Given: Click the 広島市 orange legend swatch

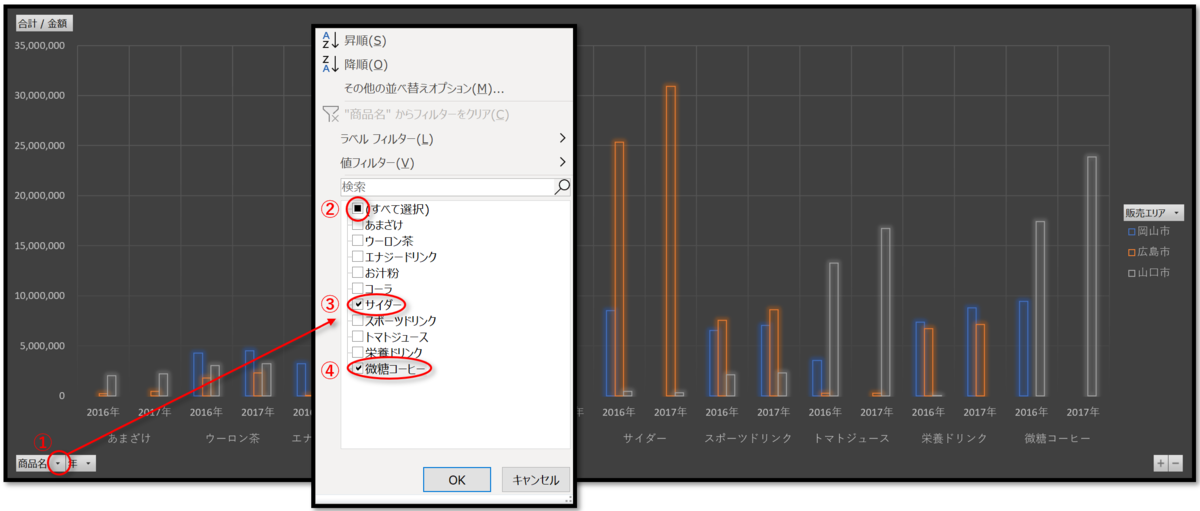Looking at the screenshot, I should [1131, 252].
